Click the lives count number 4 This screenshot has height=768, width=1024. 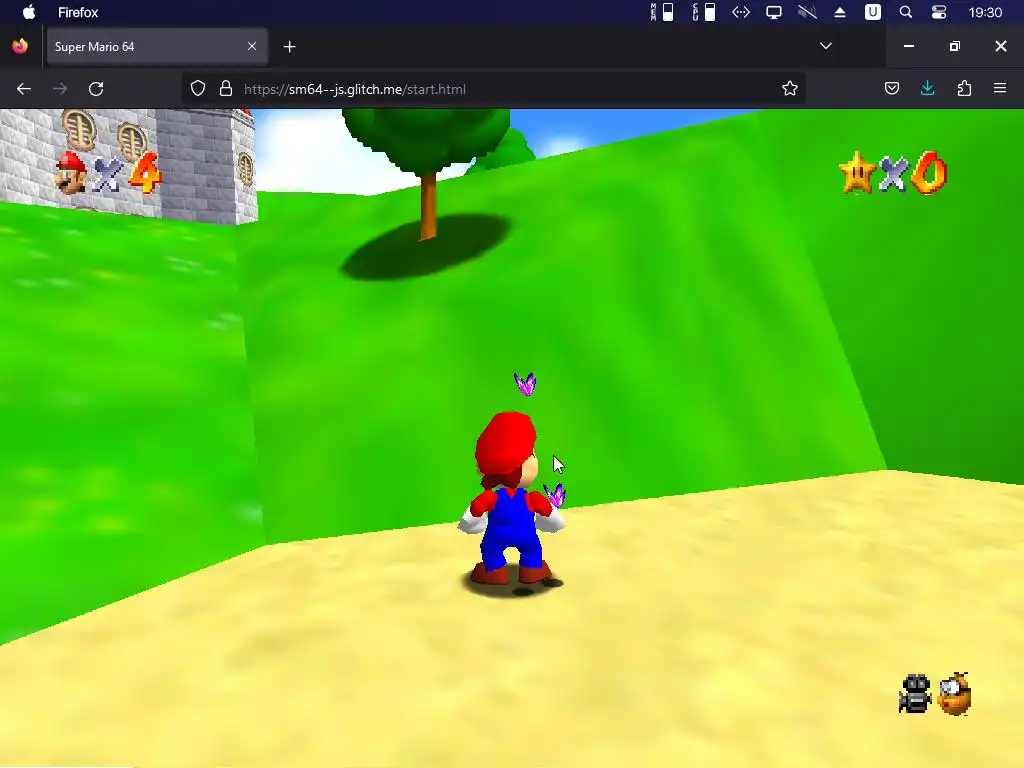[145, 173]
